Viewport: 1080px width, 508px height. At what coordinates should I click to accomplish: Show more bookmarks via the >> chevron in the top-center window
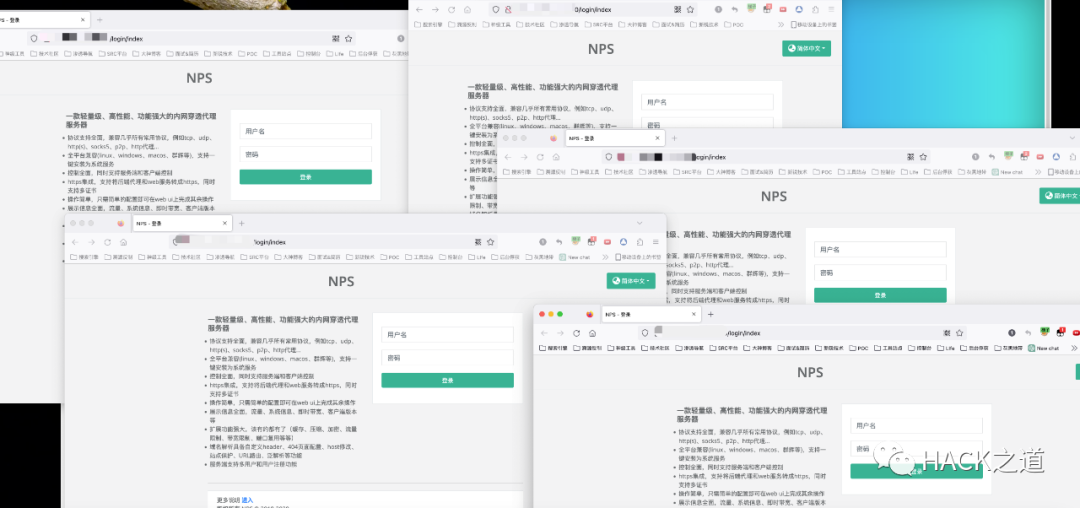pyautogui.click(x=780, y=24)
